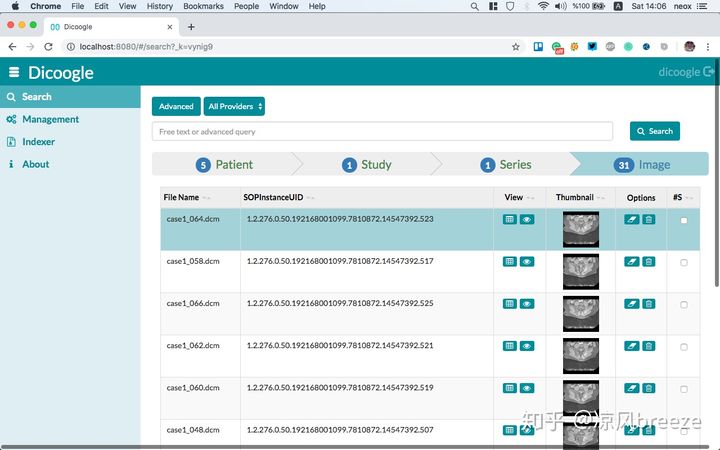The width and height of the screenshot is (720, 450).
Task: Open metadata table view for case1_064.dcm
Action: point(510,219)
